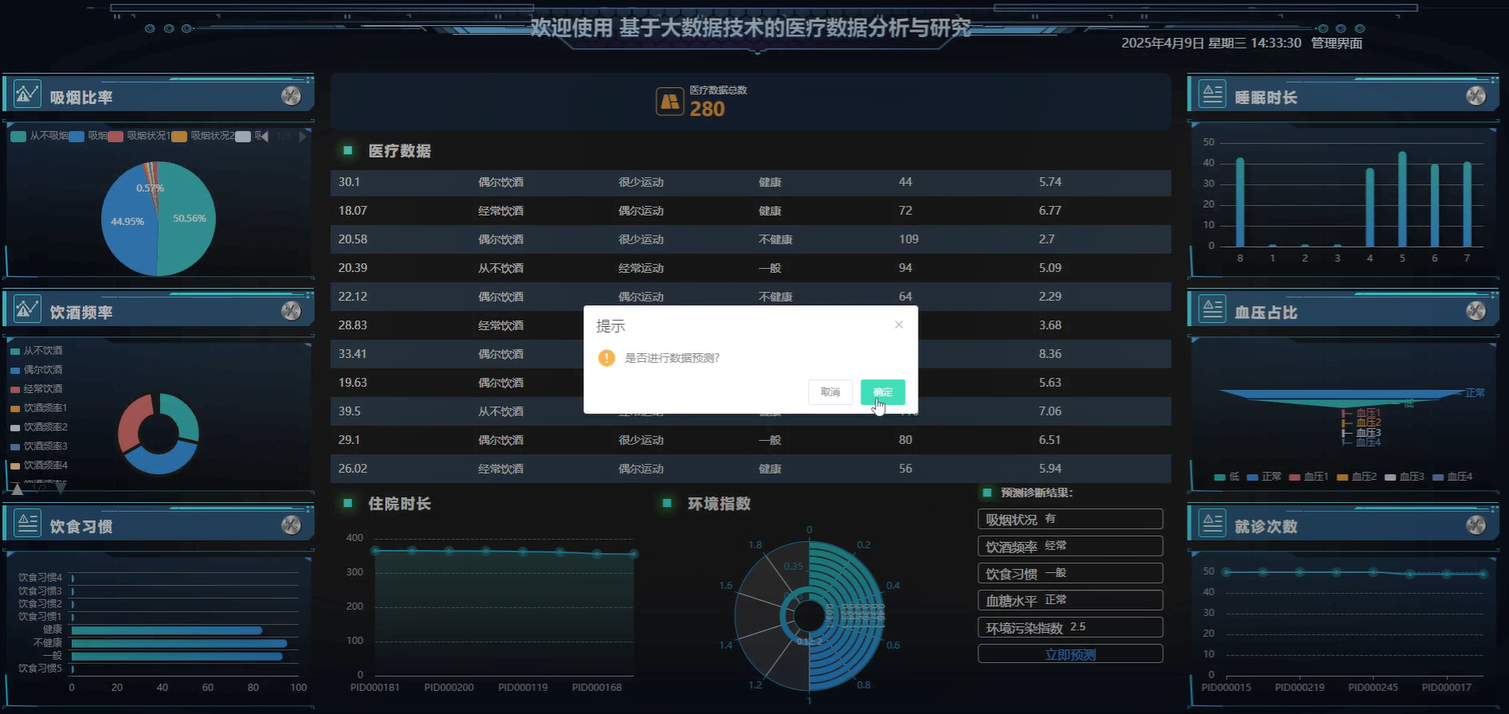Close the 提示 dialog with the X
Screen dimensions: 1509x714
899,325
